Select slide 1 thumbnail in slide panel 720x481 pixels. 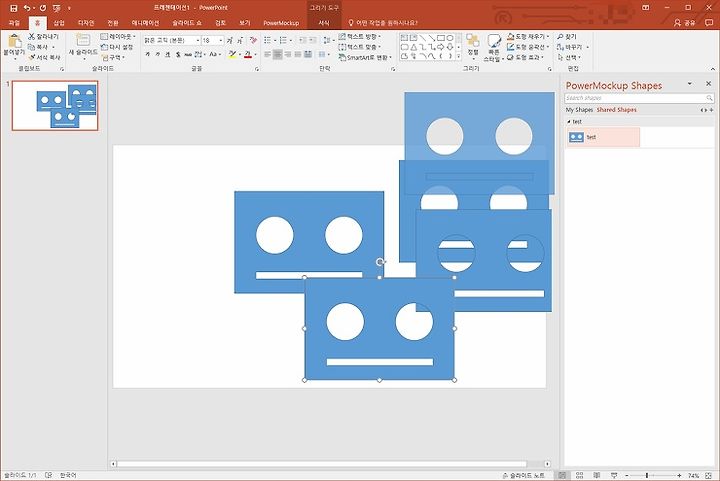(x=55, y=106)
